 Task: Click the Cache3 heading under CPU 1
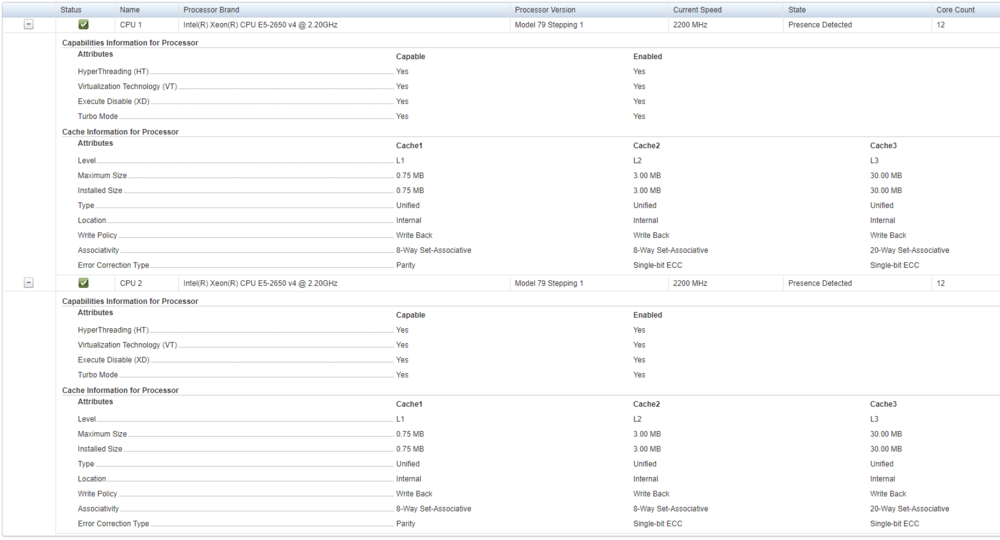(x=883, y=145)
